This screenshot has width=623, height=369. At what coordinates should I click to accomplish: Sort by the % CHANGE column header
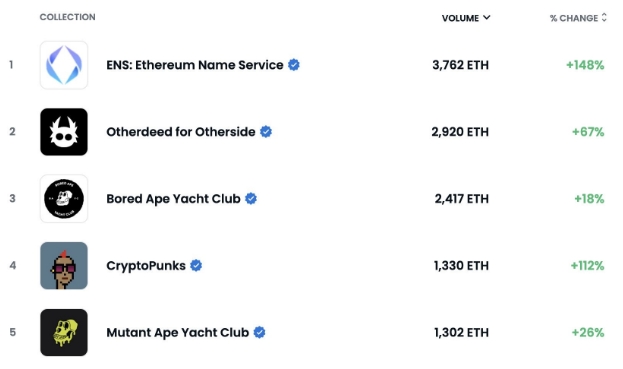click(x=578, y=18)
